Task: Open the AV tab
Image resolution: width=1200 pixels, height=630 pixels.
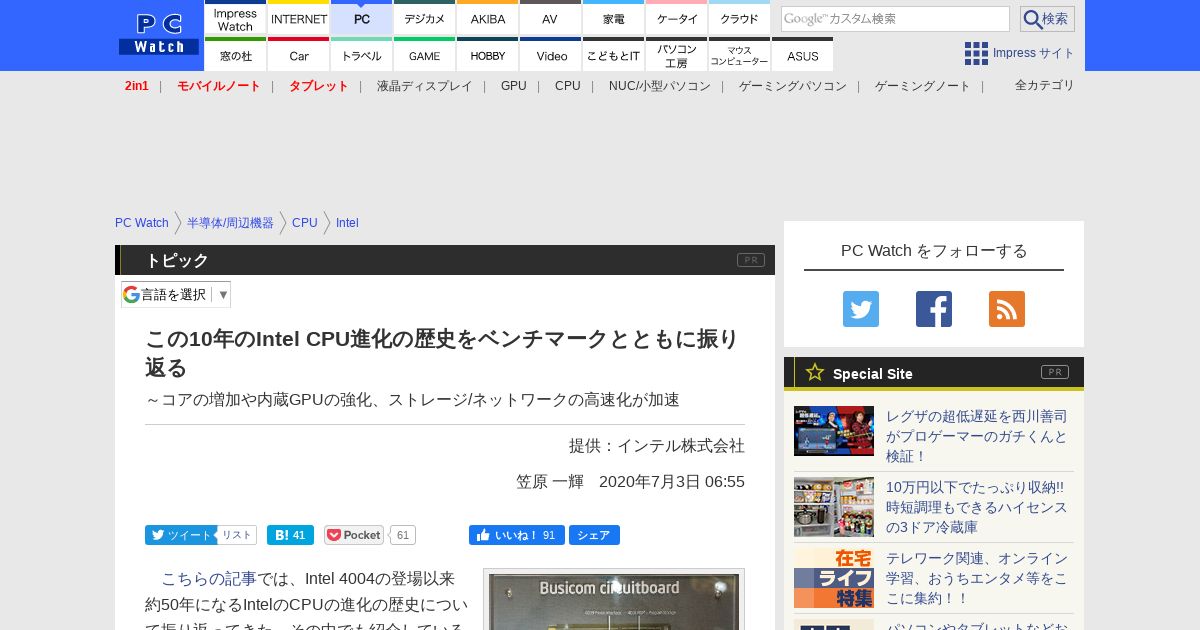Action: (551, 18)
